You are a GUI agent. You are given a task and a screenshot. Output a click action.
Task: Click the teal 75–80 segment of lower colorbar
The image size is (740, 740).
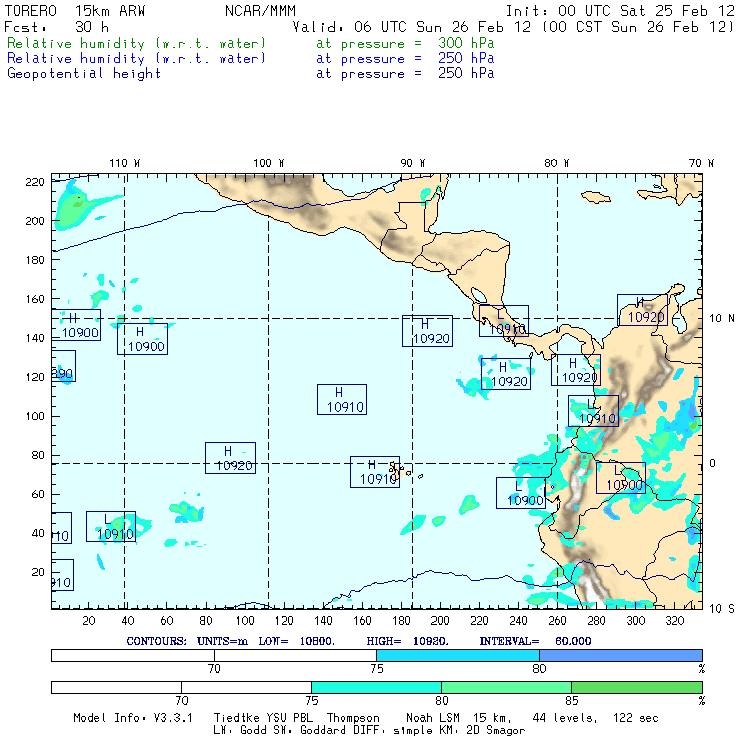click(376, 687)
